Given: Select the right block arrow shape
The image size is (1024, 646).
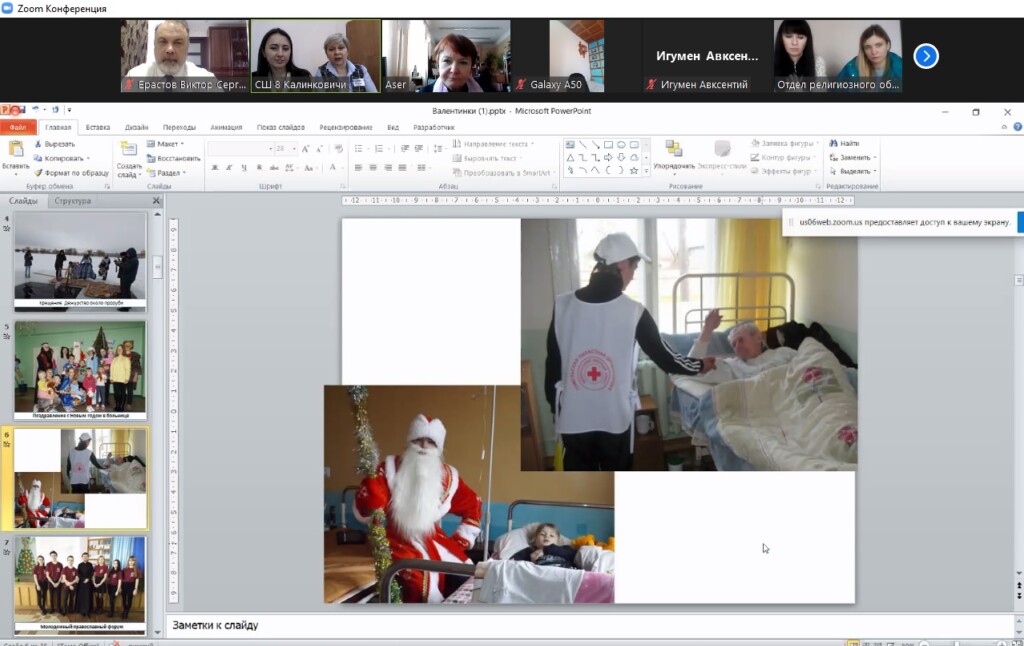Looking at the screenshot, I should pos(608,157).
